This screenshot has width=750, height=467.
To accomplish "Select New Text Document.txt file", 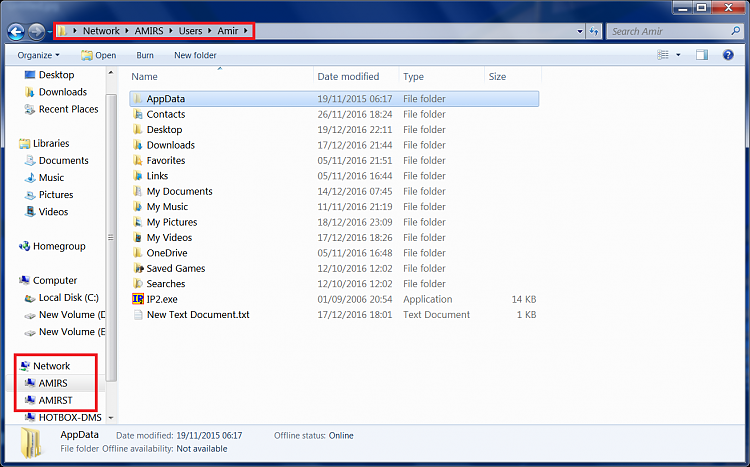I will (x=198, y=315).
